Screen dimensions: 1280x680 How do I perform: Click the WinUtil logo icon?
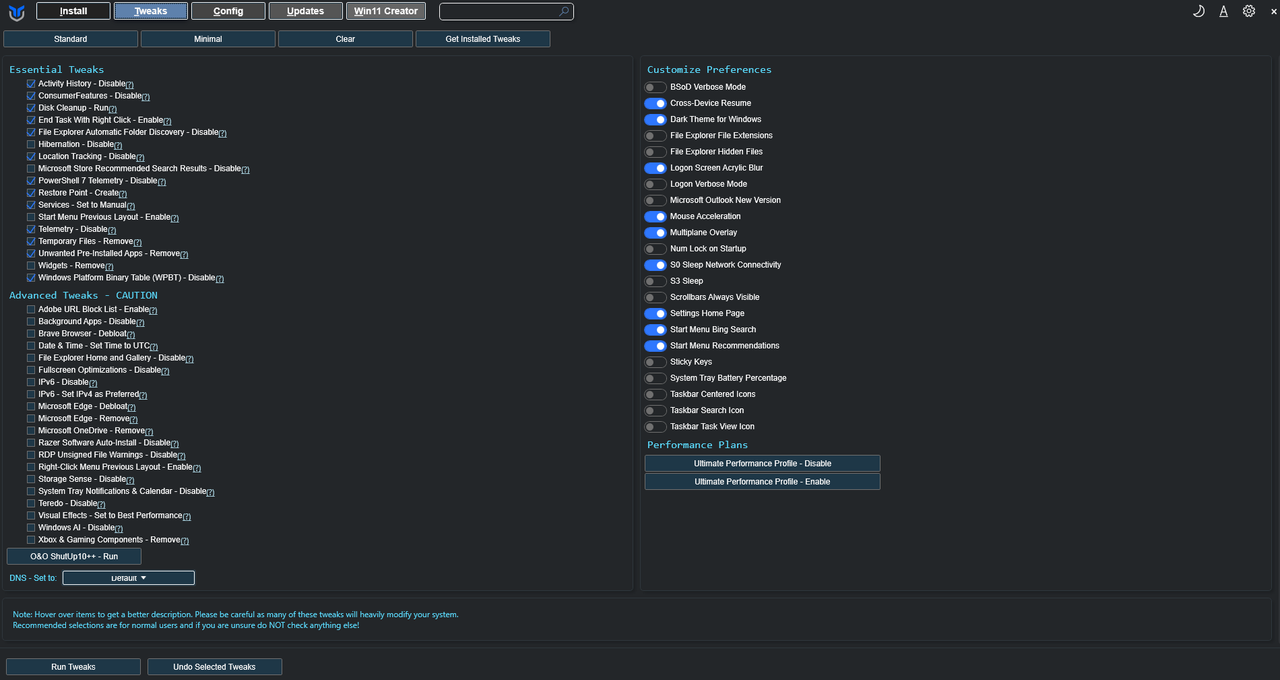pos(16,12)
